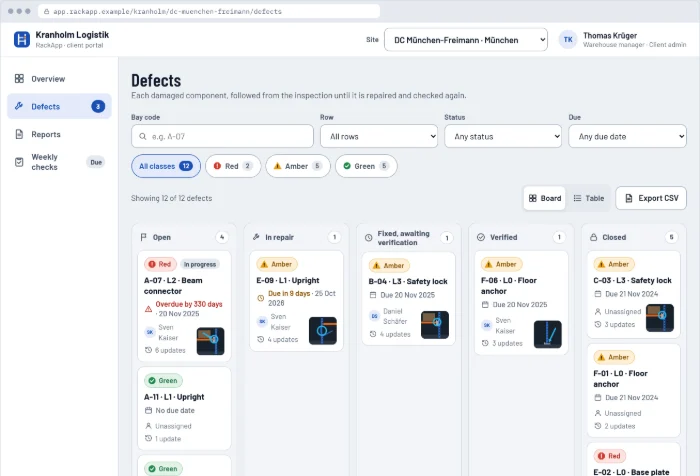Click the Weekly checks clipboard icon
700x476 pixels.
(19, 162)
